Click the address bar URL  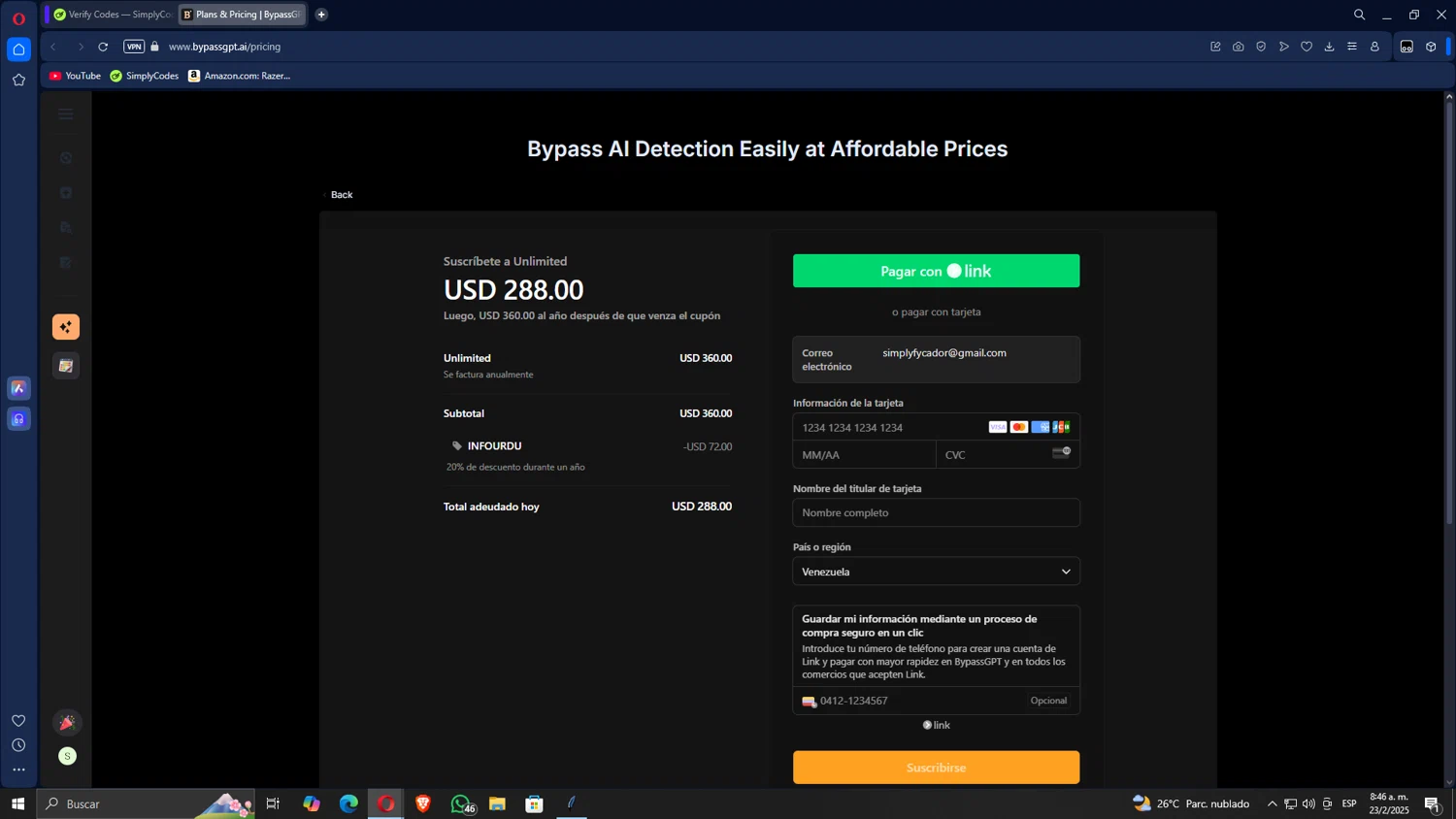coord(224,47)
